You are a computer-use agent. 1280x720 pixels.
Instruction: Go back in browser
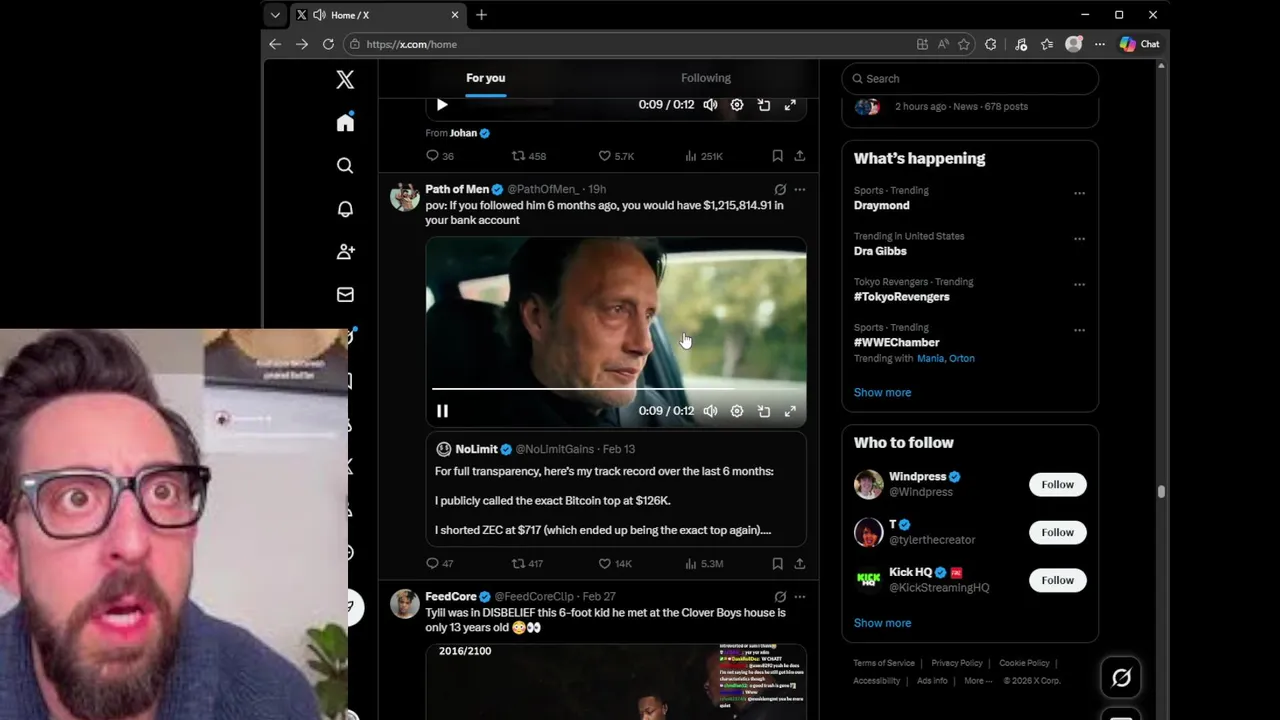275,44
